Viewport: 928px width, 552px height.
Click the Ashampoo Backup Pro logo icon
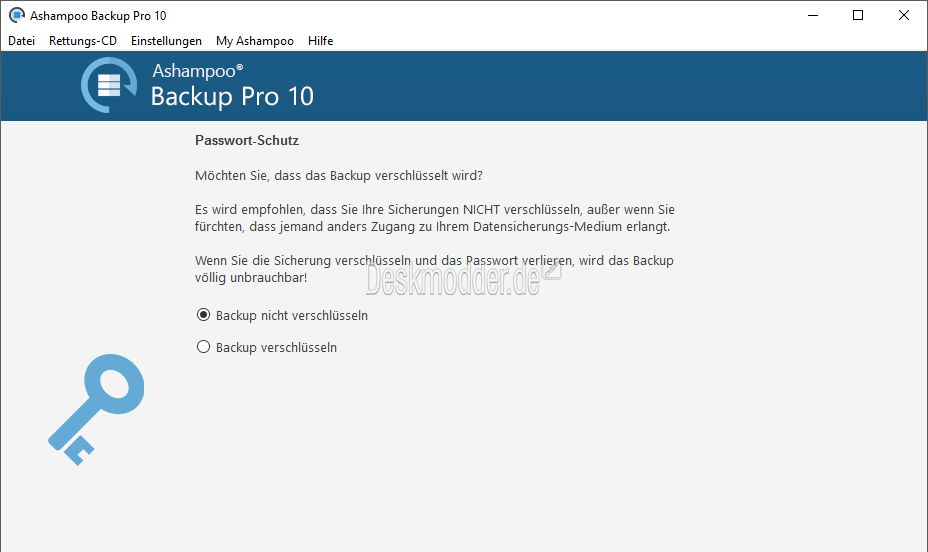[x=109, y=85]
